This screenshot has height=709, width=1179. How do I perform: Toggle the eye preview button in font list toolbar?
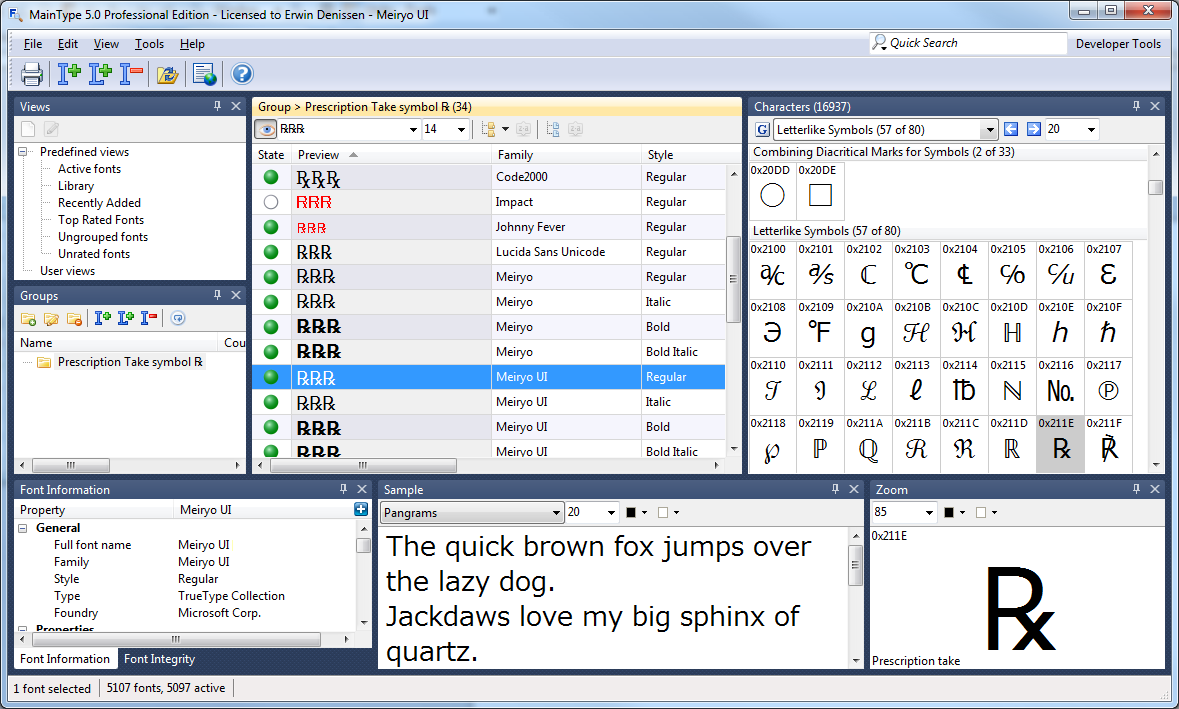tap(265, 129)
